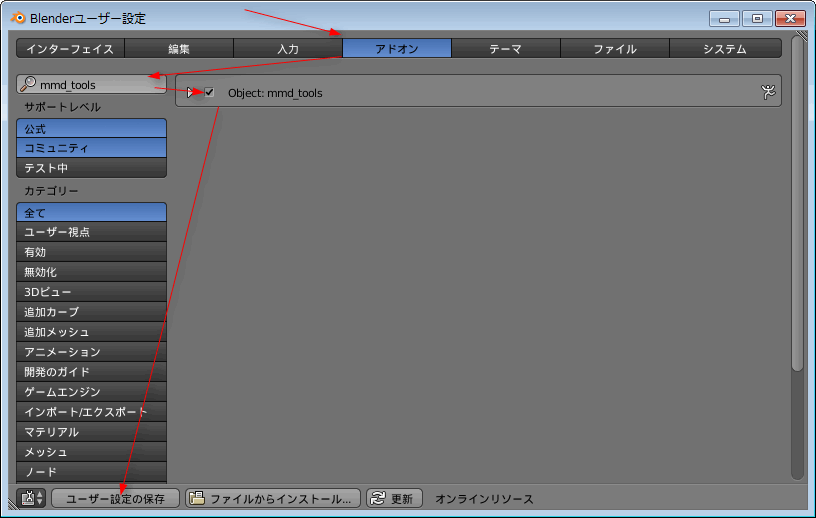The width and height of the screenshot is (816, 518).
Task: Uncheck the Object: mmd_tools addon checkbox
Action: (x=209, y=92)
